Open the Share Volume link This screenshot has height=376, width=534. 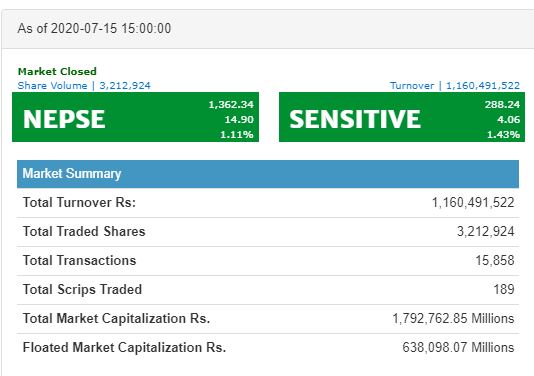coord(84,85)
